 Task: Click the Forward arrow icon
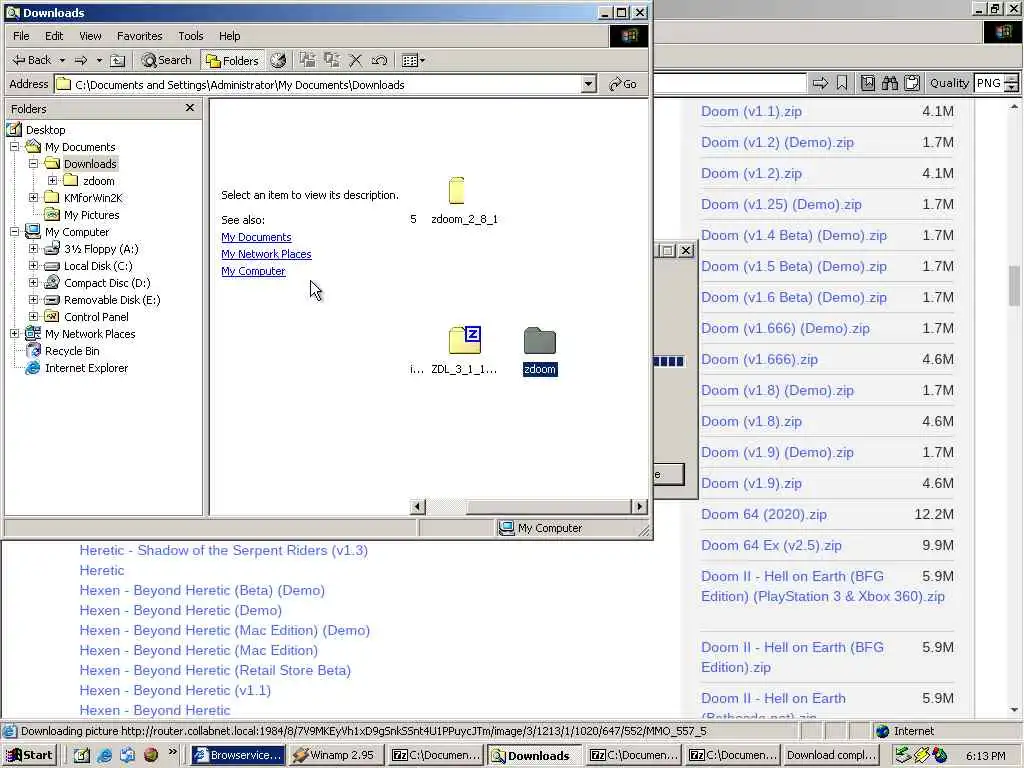click(x=81, y=60)
